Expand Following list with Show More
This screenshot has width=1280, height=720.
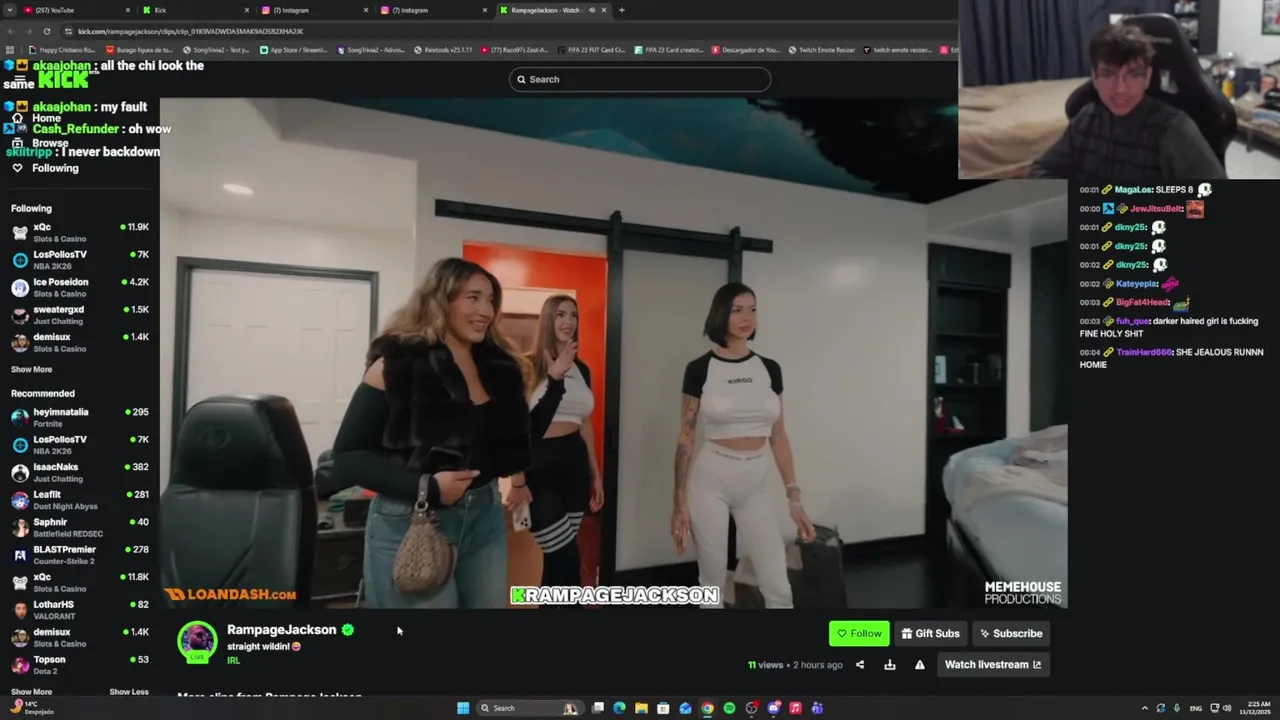[x=31, y=369]
